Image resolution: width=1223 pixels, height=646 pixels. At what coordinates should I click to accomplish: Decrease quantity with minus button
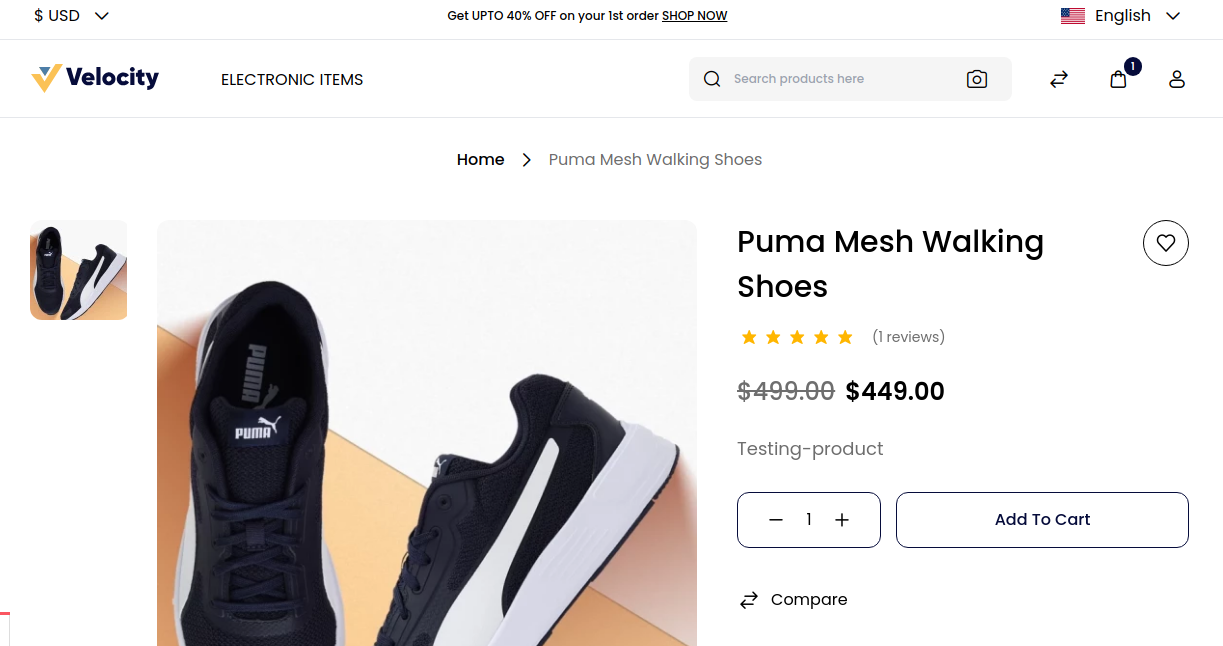tap(776, 520)
